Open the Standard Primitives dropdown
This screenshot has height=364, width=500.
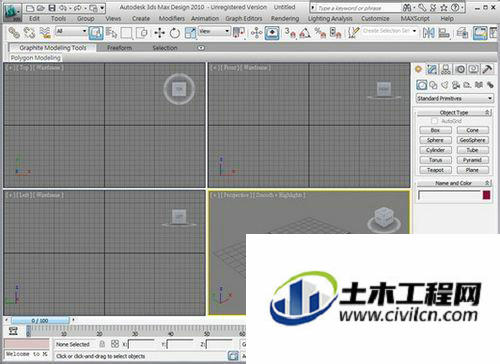pyautogui.click(x=454, y=98)
